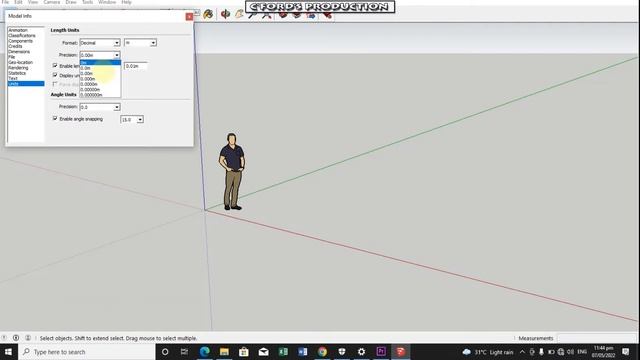This screenshot has height=360, width=640.
Task: Open Task View on the taskbar
Action: click(184, 352)
